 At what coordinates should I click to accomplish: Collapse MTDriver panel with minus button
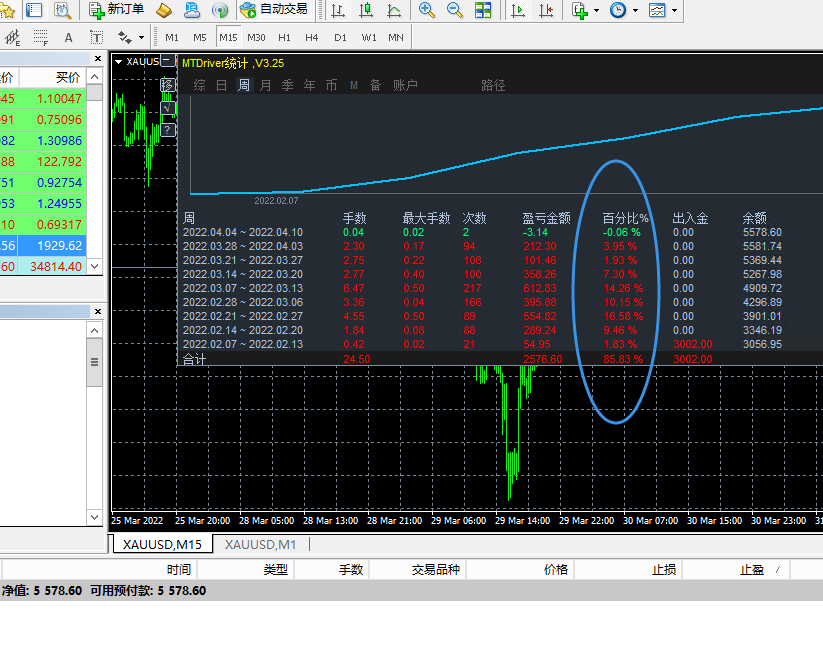167,61
